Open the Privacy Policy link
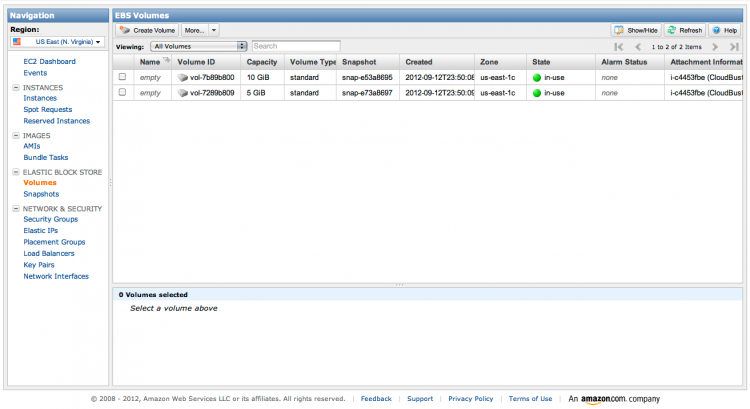Viewport: 750px width, 409px height. pyautogui.click(x=471, y=398)
